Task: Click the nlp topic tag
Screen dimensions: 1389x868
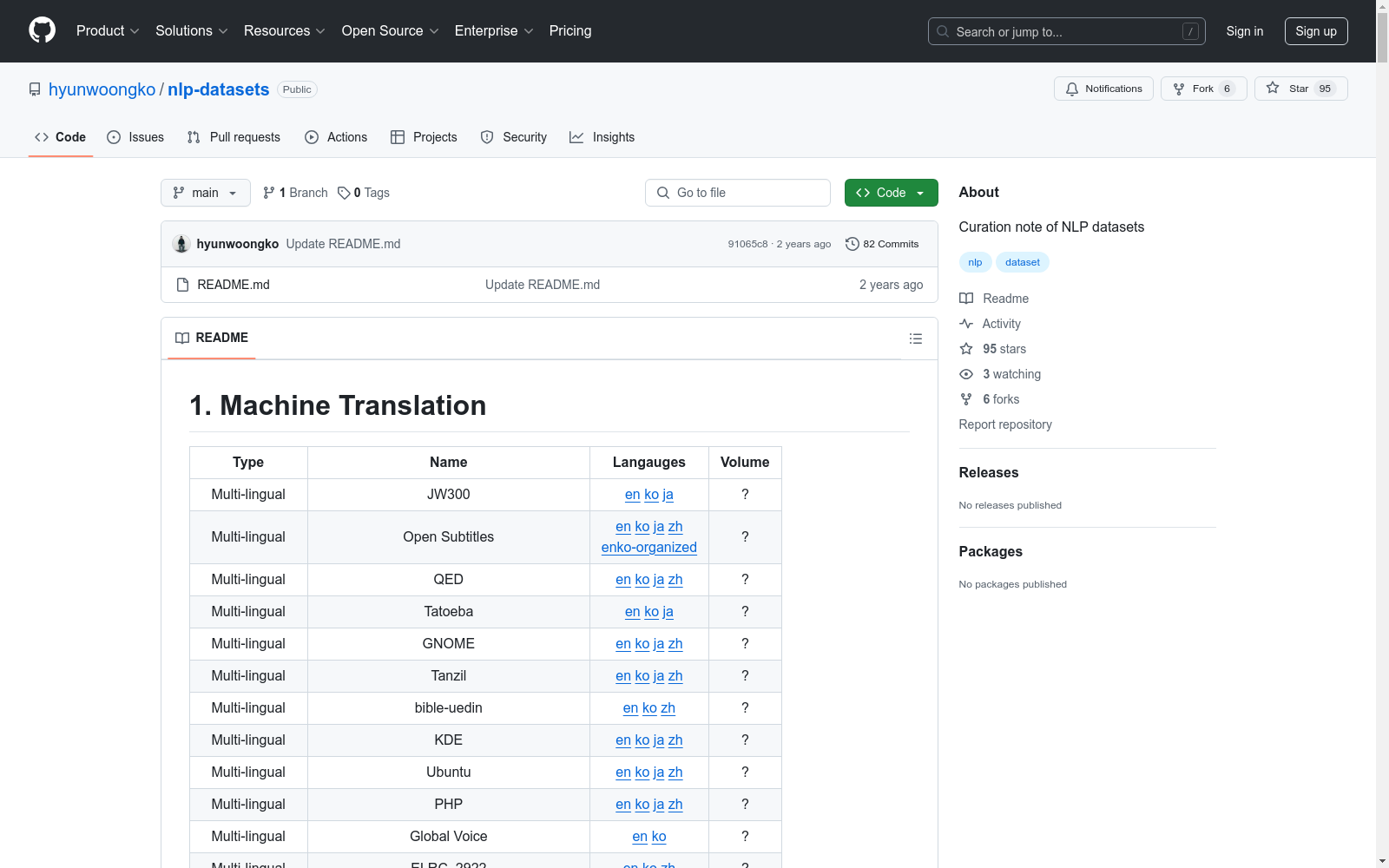Action: point(975,262)
